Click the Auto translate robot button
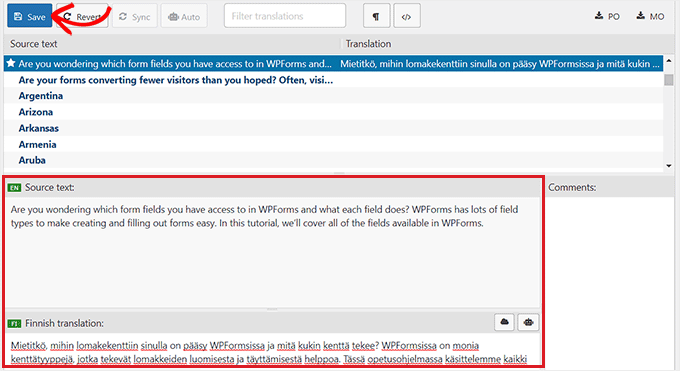The image size is (680, 371). (184, 16)
